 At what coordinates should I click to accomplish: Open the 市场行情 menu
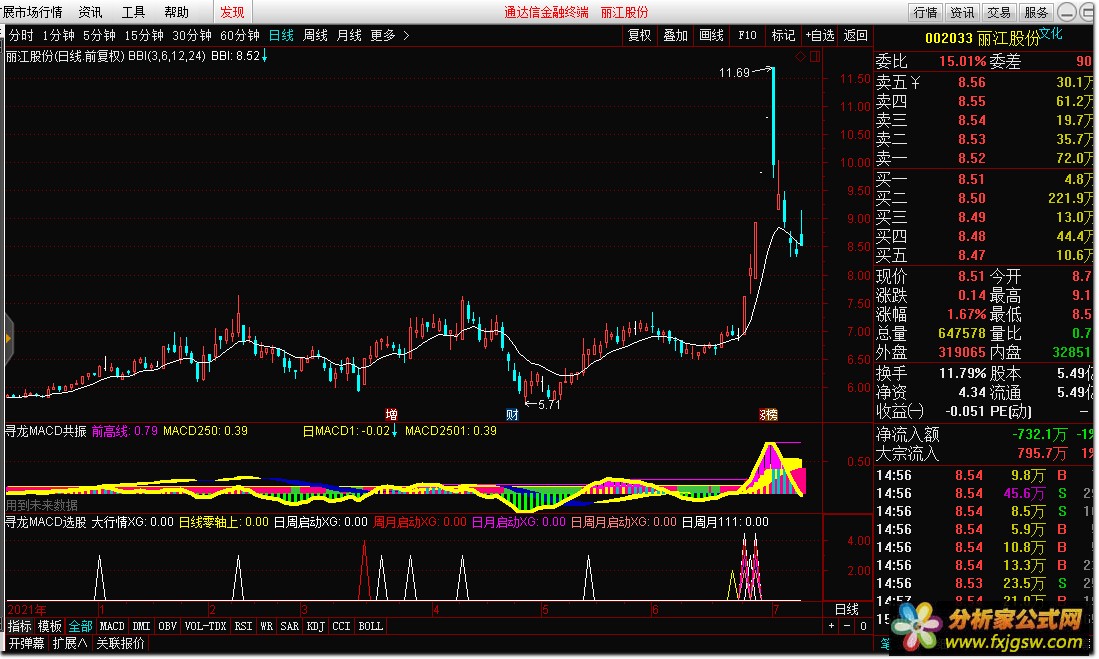click(x=38, y=12)
